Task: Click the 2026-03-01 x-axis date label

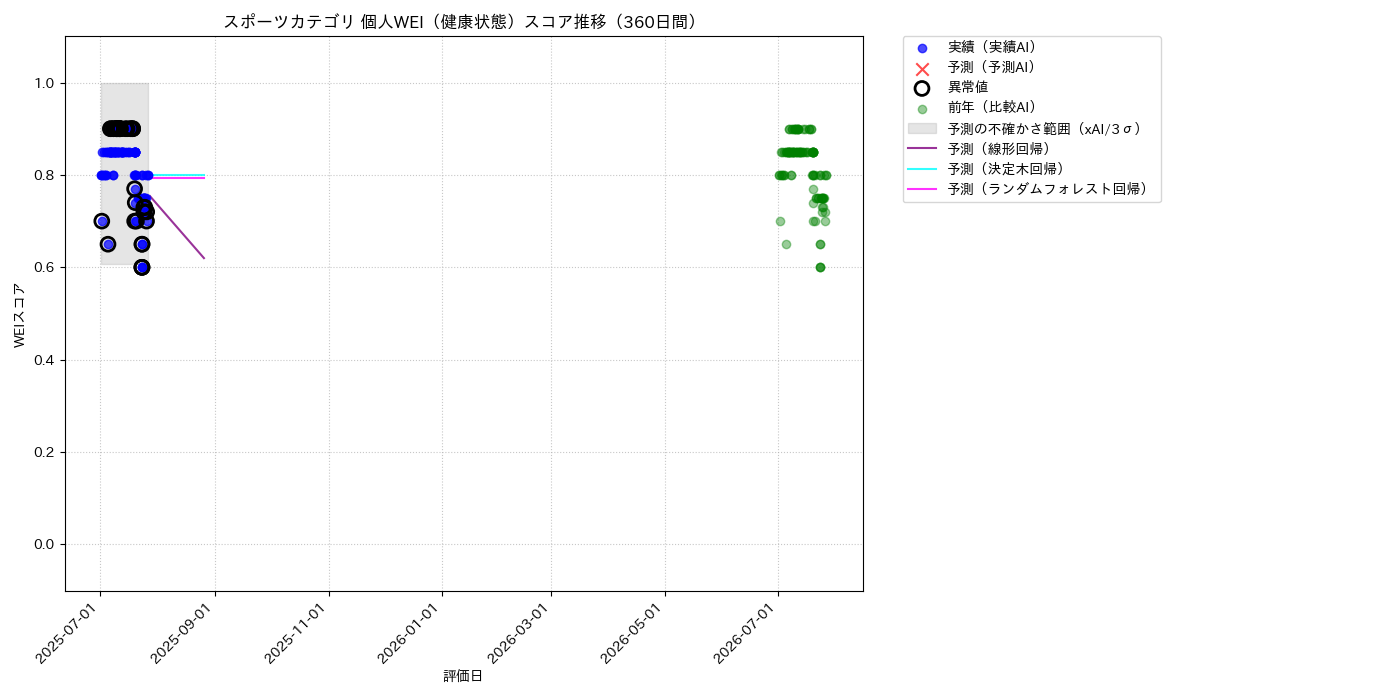Action: click(521, 632)
